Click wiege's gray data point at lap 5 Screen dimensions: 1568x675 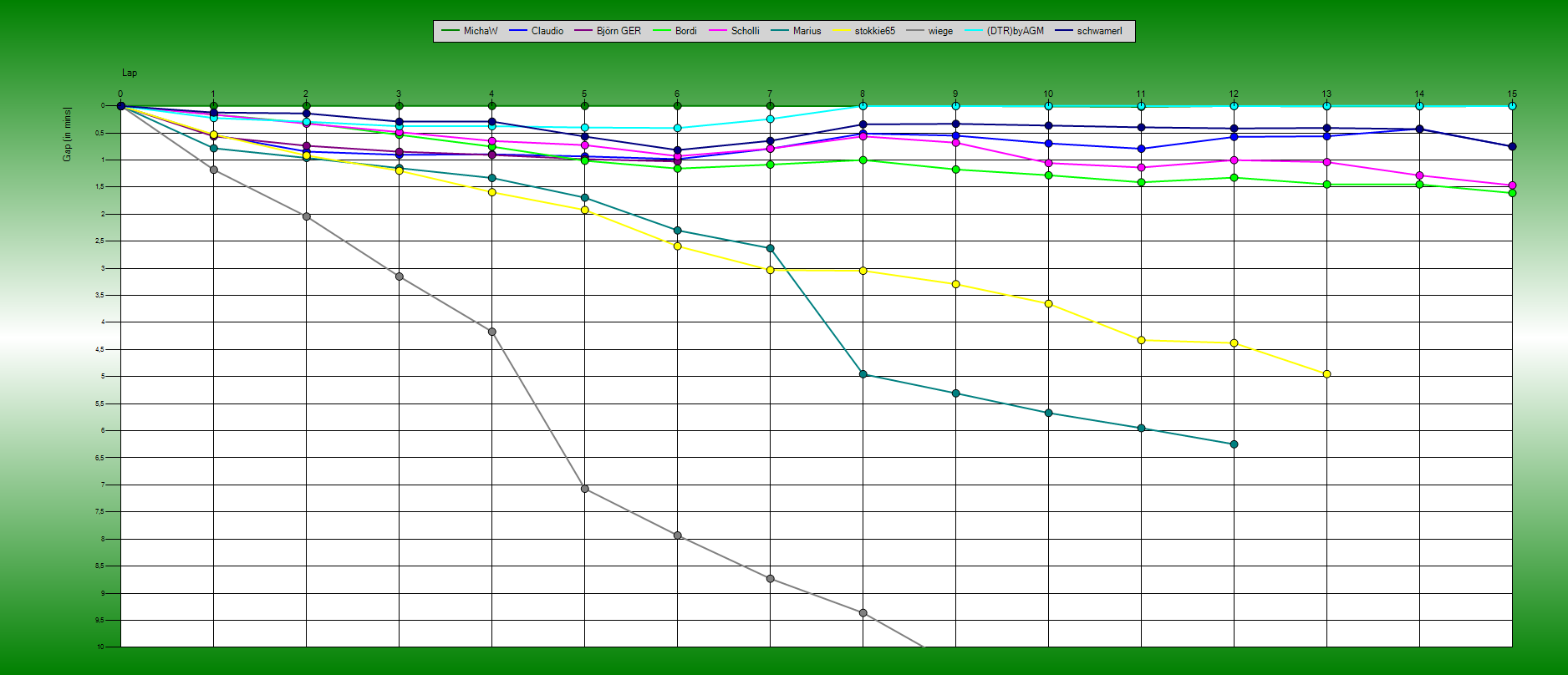pyautogui.click(x=584, y=489)
